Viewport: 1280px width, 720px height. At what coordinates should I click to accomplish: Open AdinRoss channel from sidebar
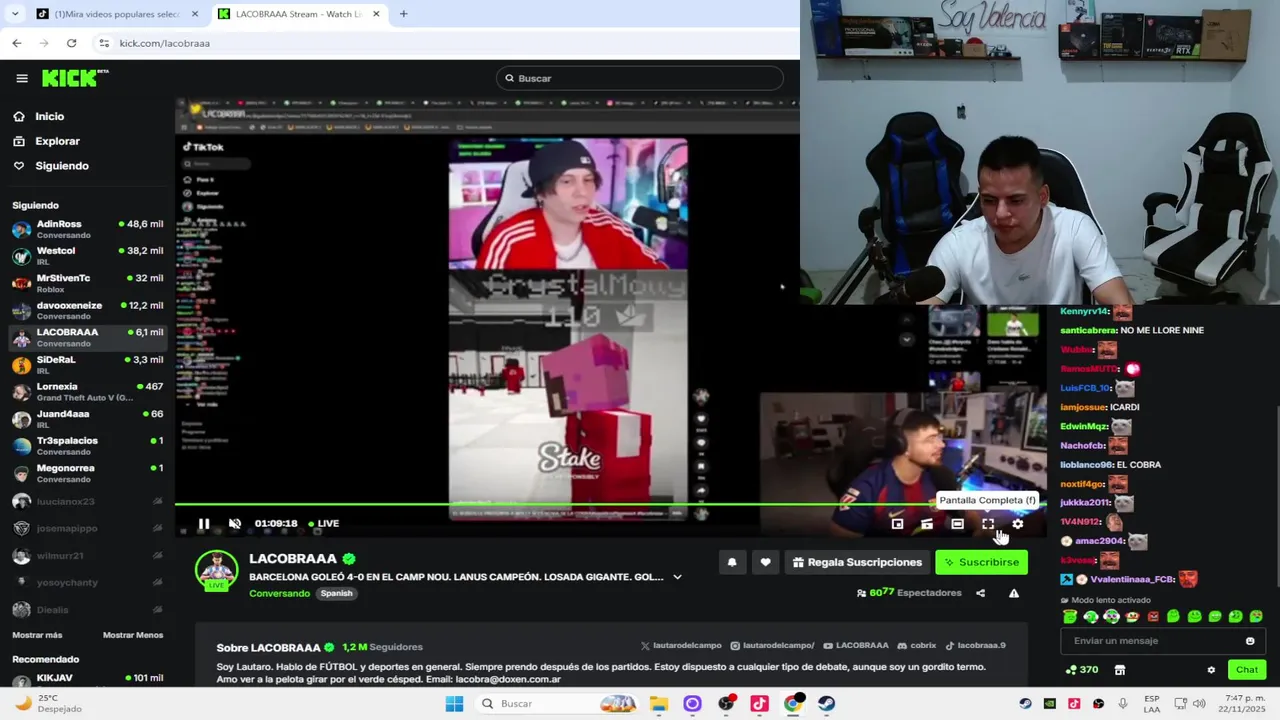[88, 229]
